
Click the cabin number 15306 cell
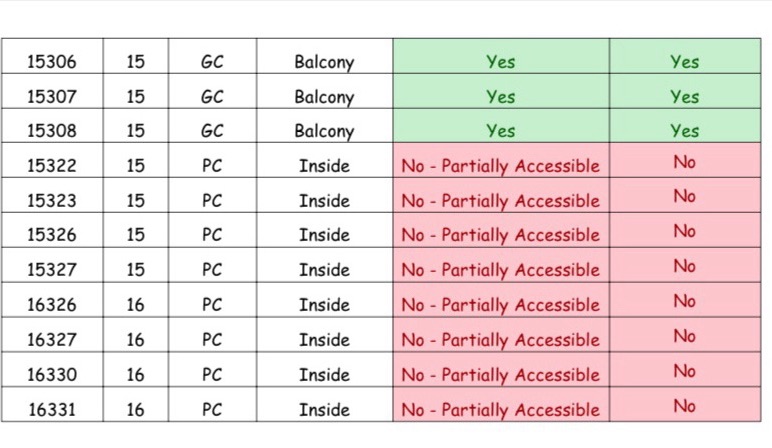(x=51, y=62)
